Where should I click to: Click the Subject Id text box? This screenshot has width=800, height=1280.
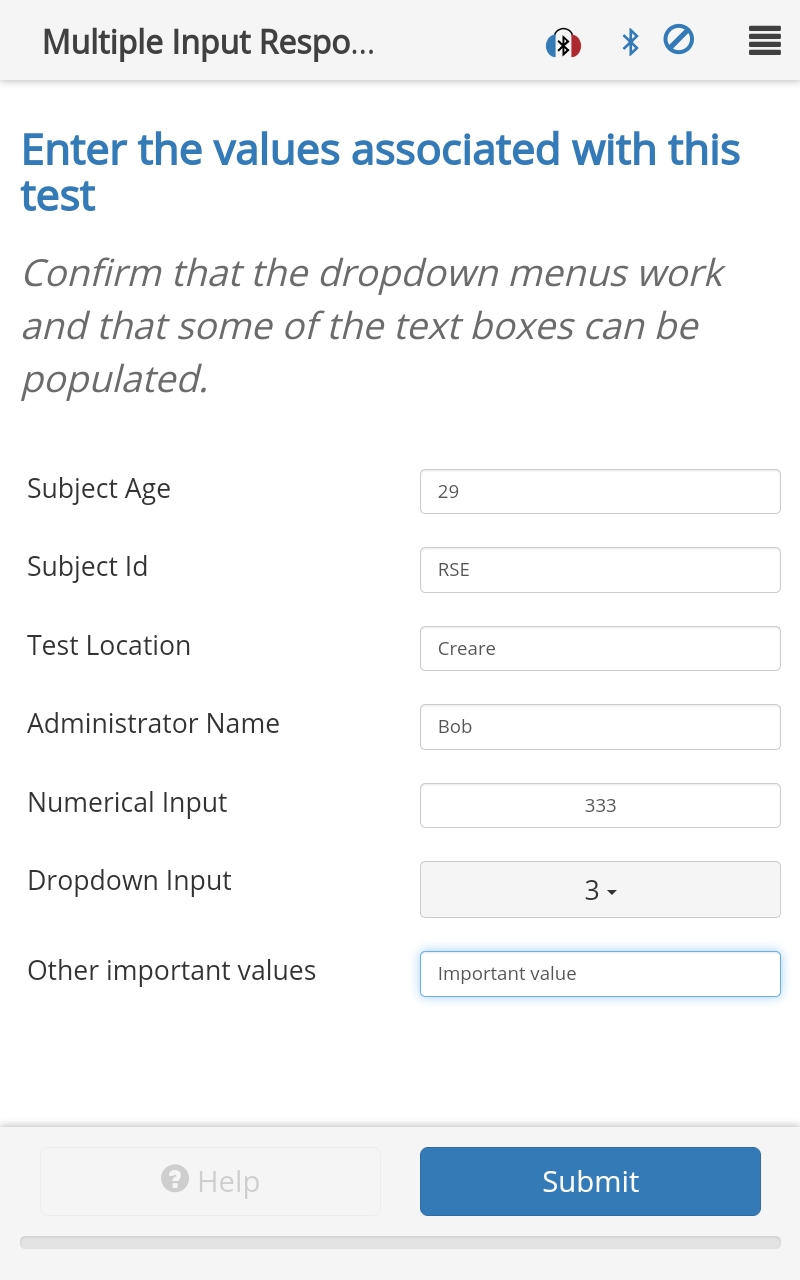point(600,570)
